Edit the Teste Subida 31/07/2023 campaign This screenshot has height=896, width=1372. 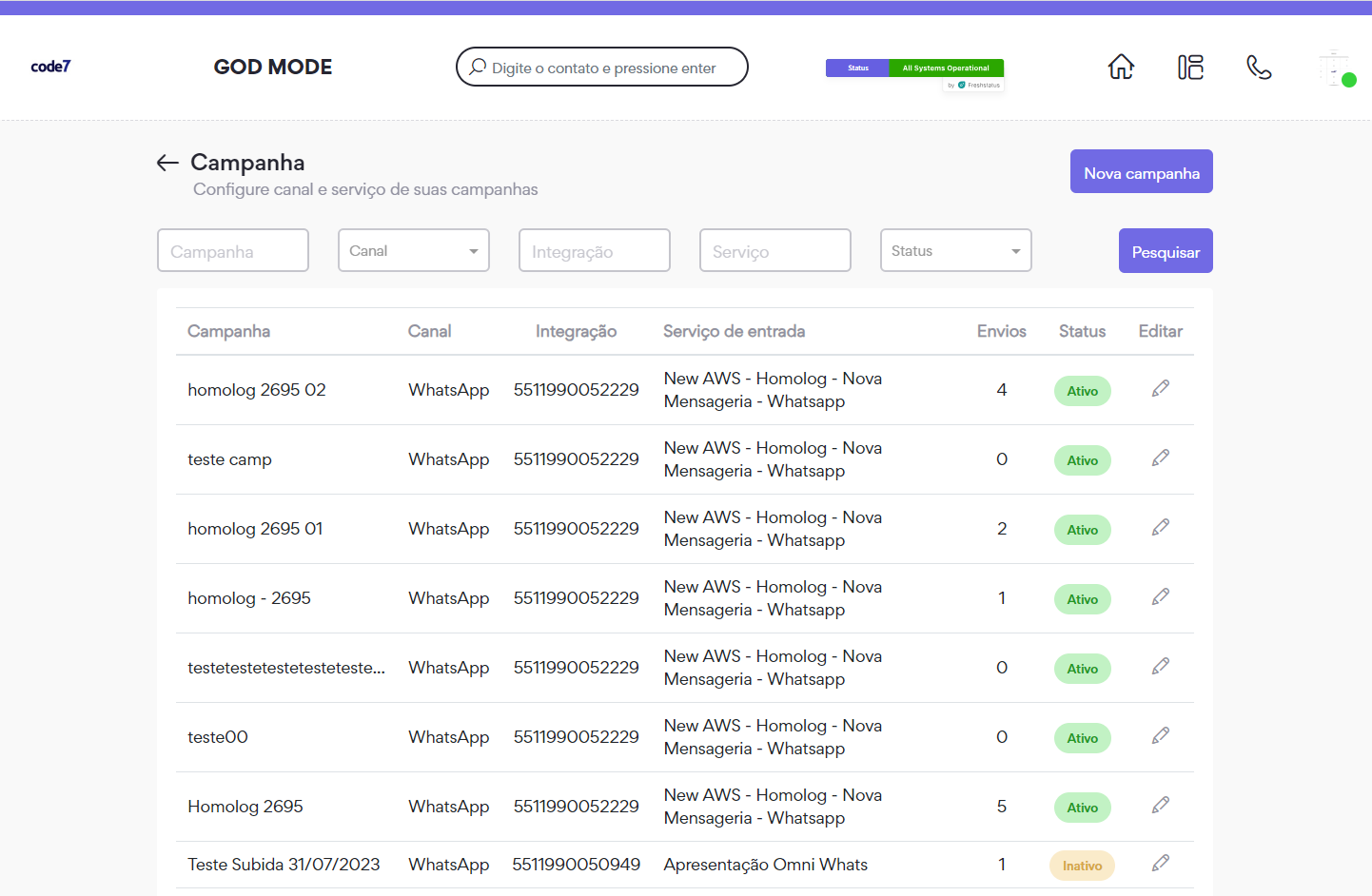pos(1160,863)
